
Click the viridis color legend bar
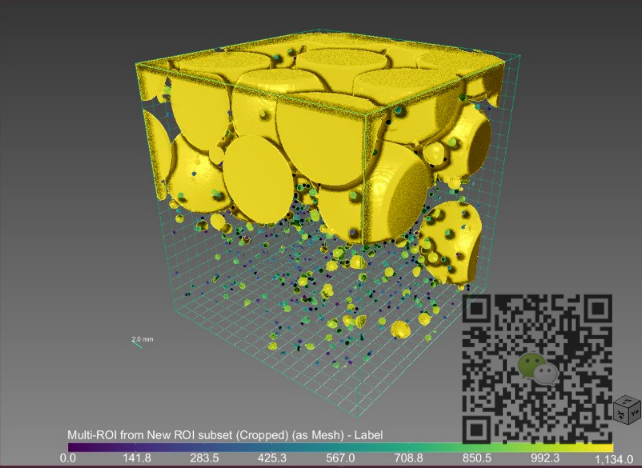click(x=340, y=448)
